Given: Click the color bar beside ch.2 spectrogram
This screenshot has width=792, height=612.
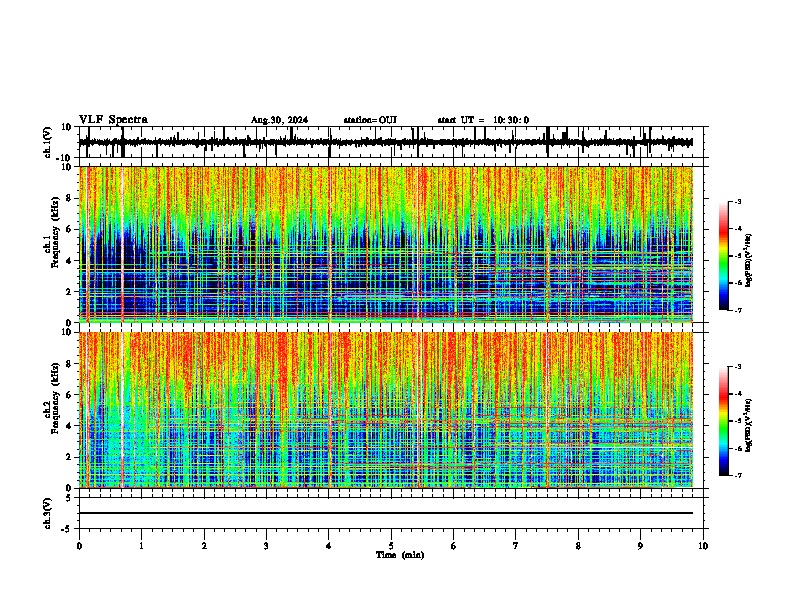Looking at the screenshot, I should point(724,421).
